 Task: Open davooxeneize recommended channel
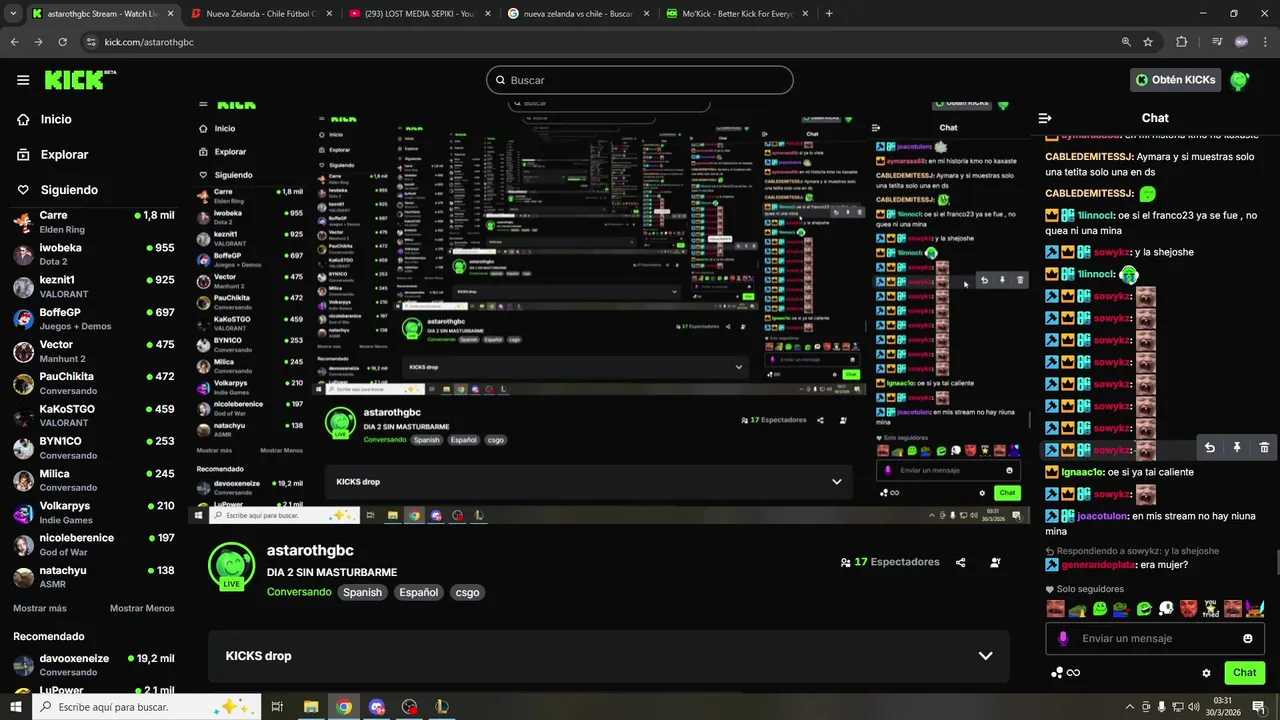93,665
